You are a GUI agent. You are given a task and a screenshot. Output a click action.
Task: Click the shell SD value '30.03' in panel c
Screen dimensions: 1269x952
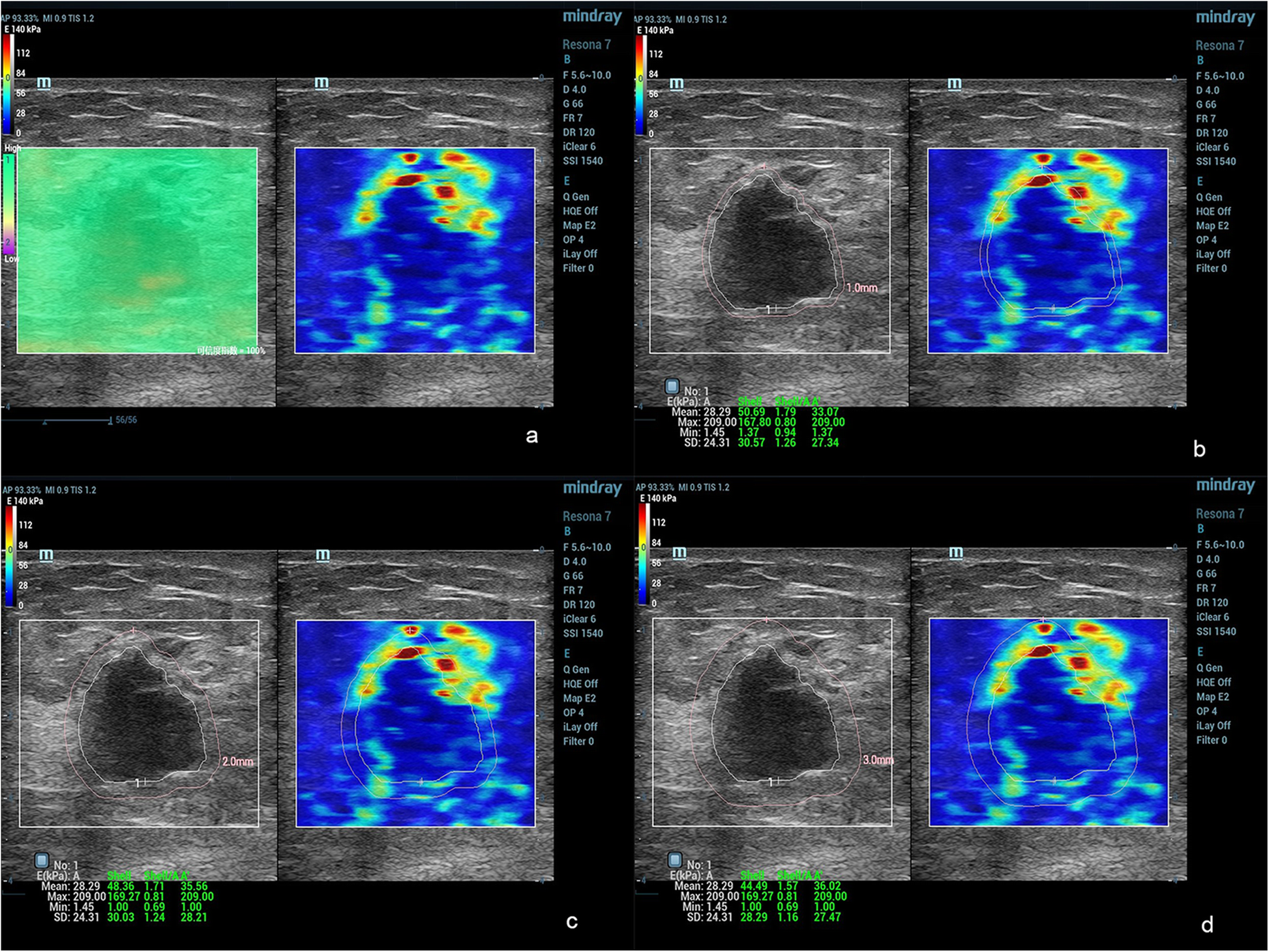pyautogui.click(x=121, y=917)
